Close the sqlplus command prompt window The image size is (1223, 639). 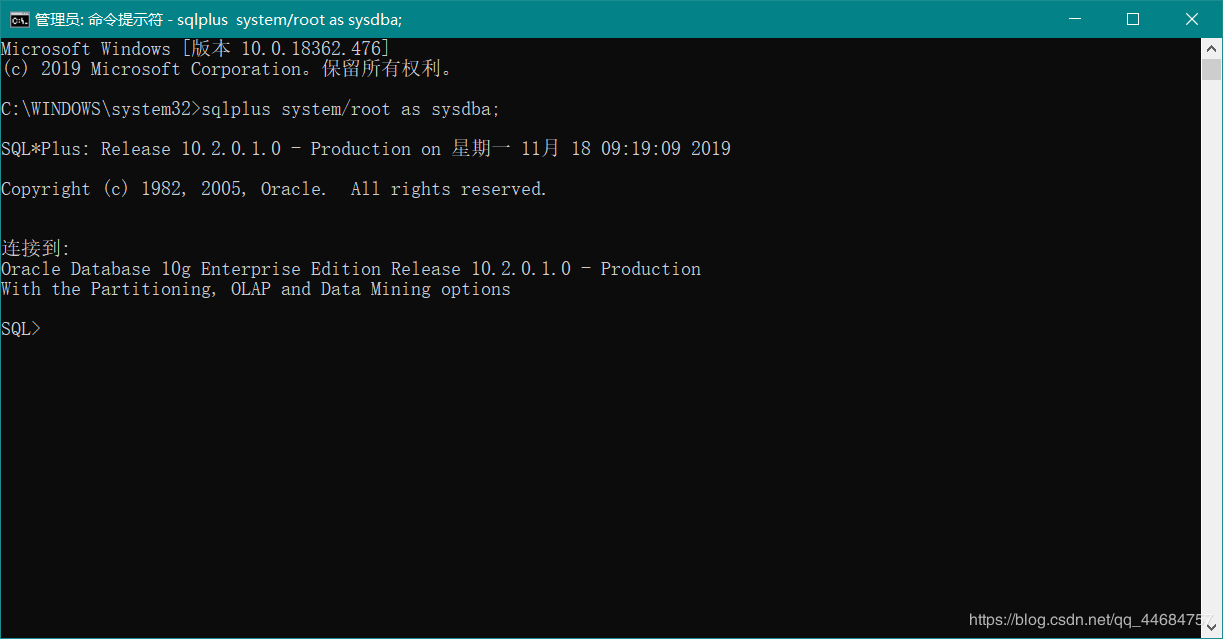(x=1192, y=19)
